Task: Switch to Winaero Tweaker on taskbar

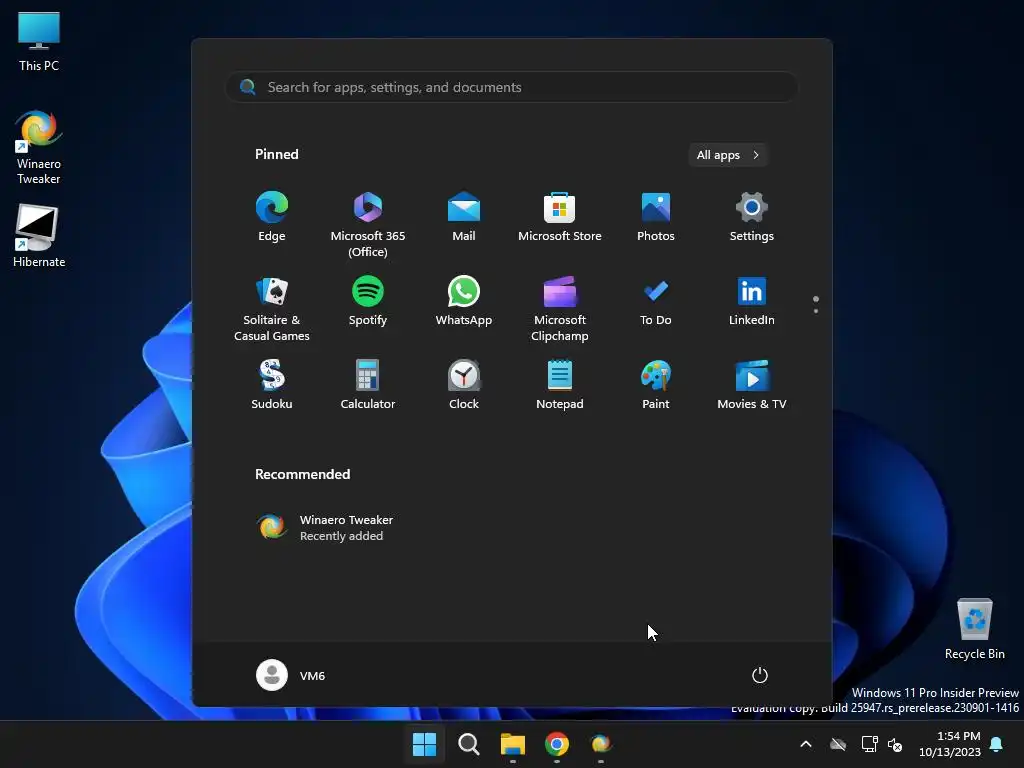Action: point(601,744)
